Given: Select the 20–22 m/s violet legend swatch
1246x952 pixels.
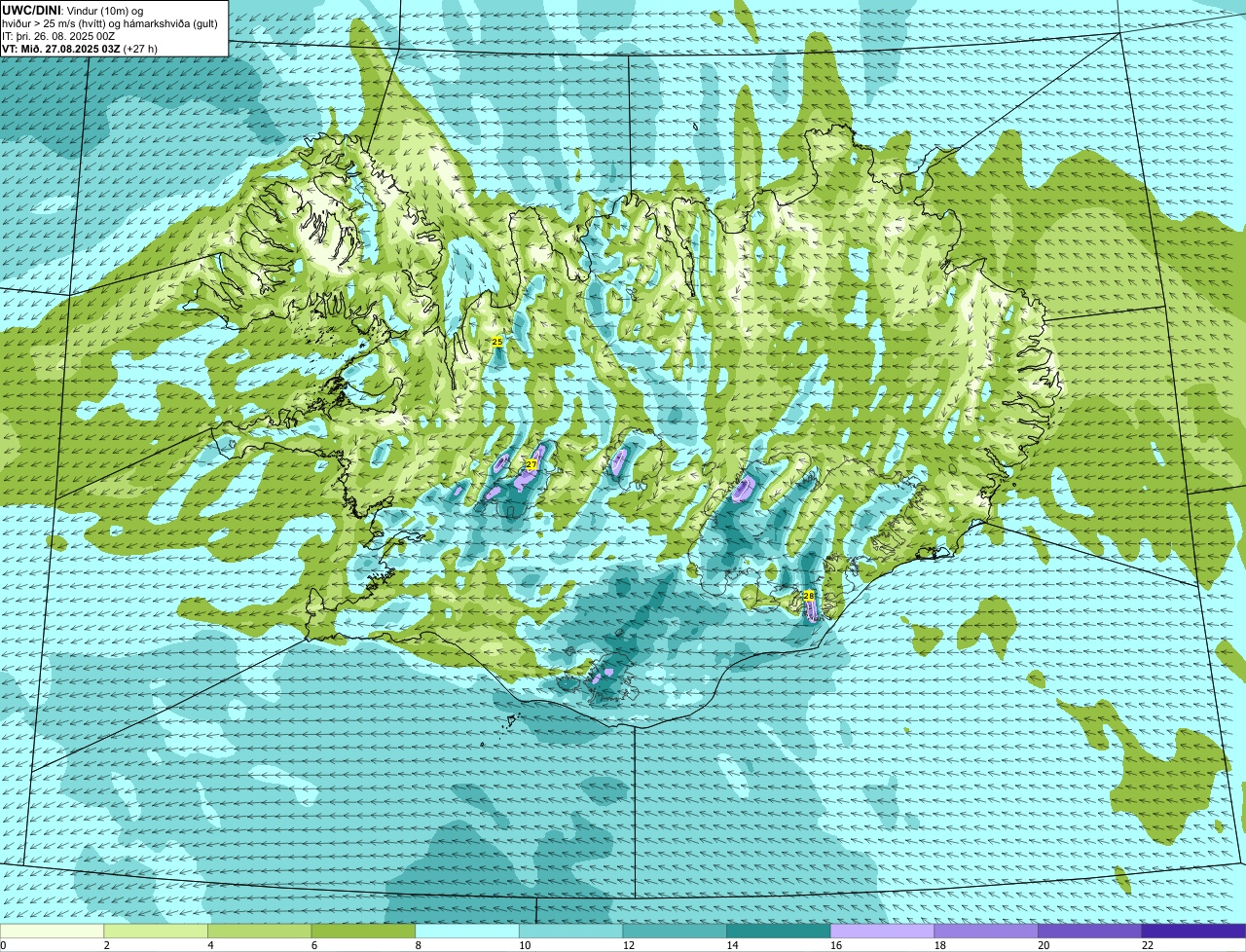Looking at the screenshot, I should [1090, 931].
